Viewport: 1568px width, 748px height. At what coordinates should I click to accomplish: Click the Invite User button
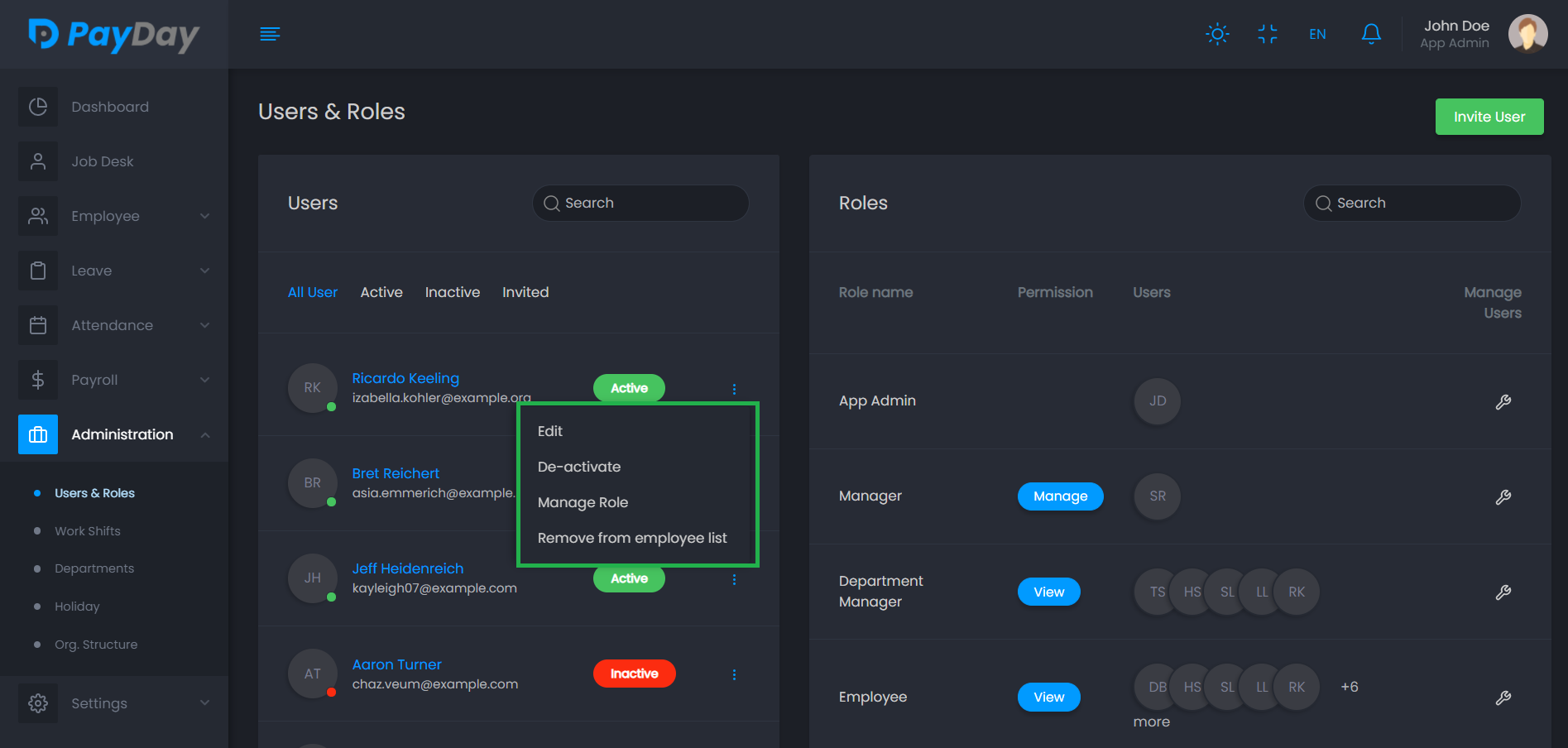[1489, 117]
